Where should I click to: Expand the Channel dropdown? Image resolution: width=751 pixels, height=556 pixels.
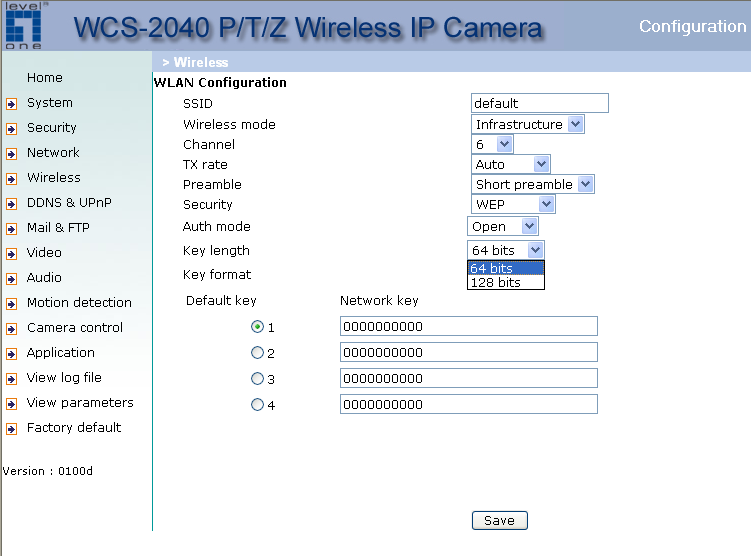pyautogui.click(x=492, y=145)
